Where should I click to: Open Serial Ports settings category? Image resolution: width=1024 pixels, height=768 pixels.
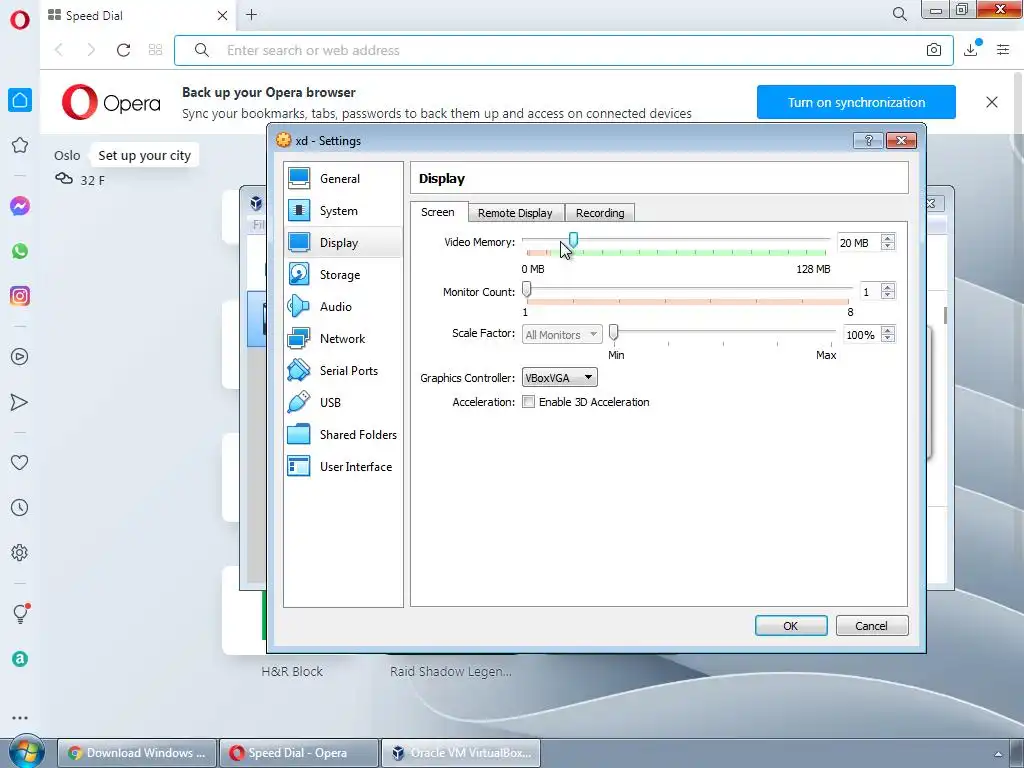[343, 370]
